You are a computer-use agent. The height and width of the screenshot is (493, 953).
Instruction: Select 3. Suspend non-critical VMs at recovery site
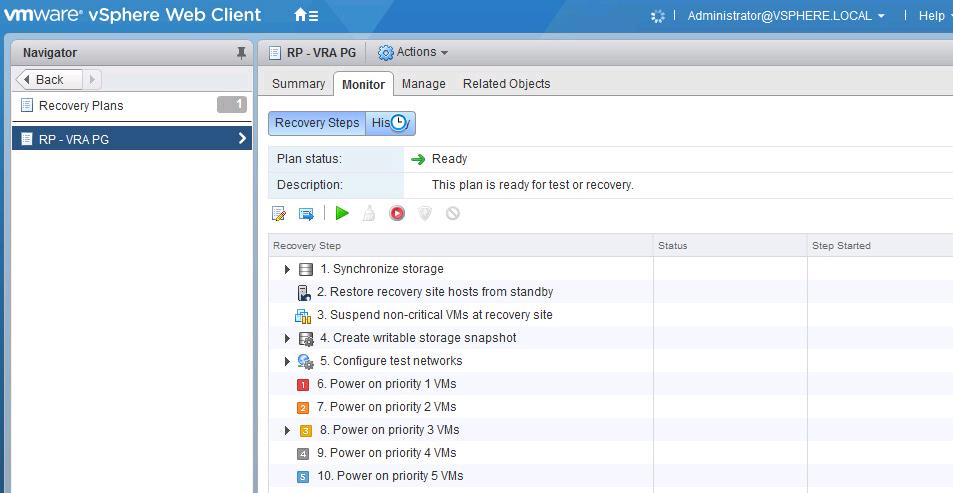point(435,315)
